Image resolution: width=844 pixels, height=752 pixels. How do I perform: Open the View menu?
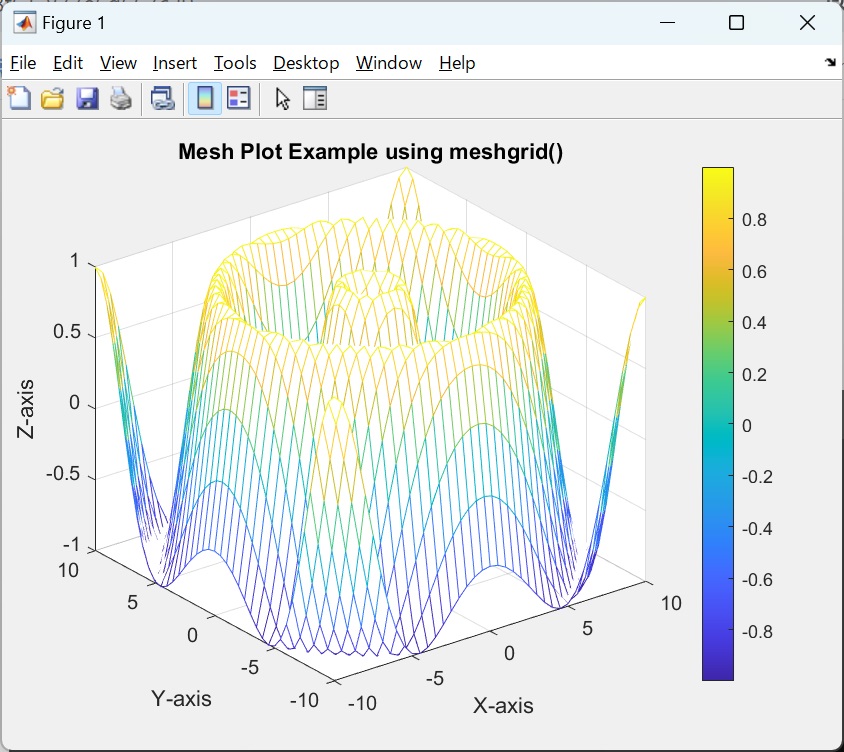118,63
